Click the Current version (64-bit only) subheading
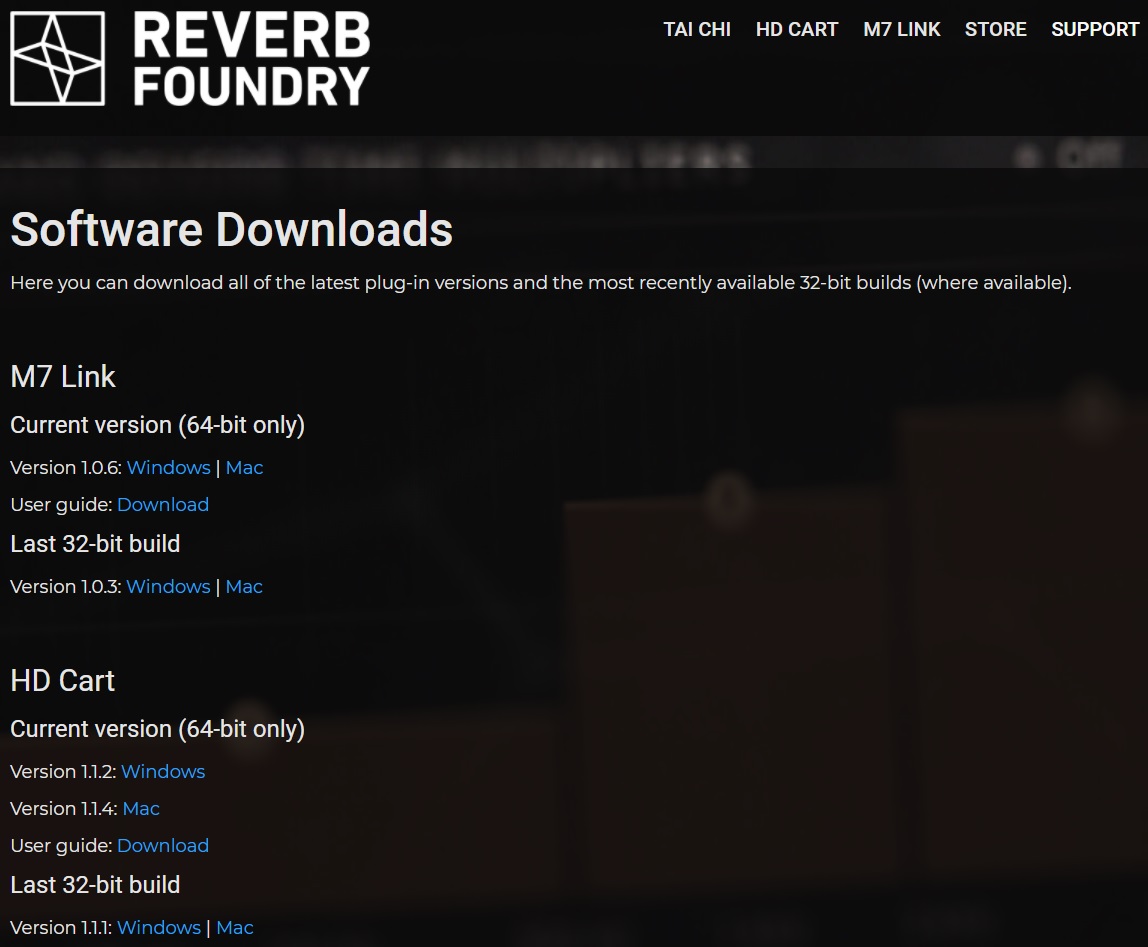This screenshot has height=947, width=1148. [157, 425]
